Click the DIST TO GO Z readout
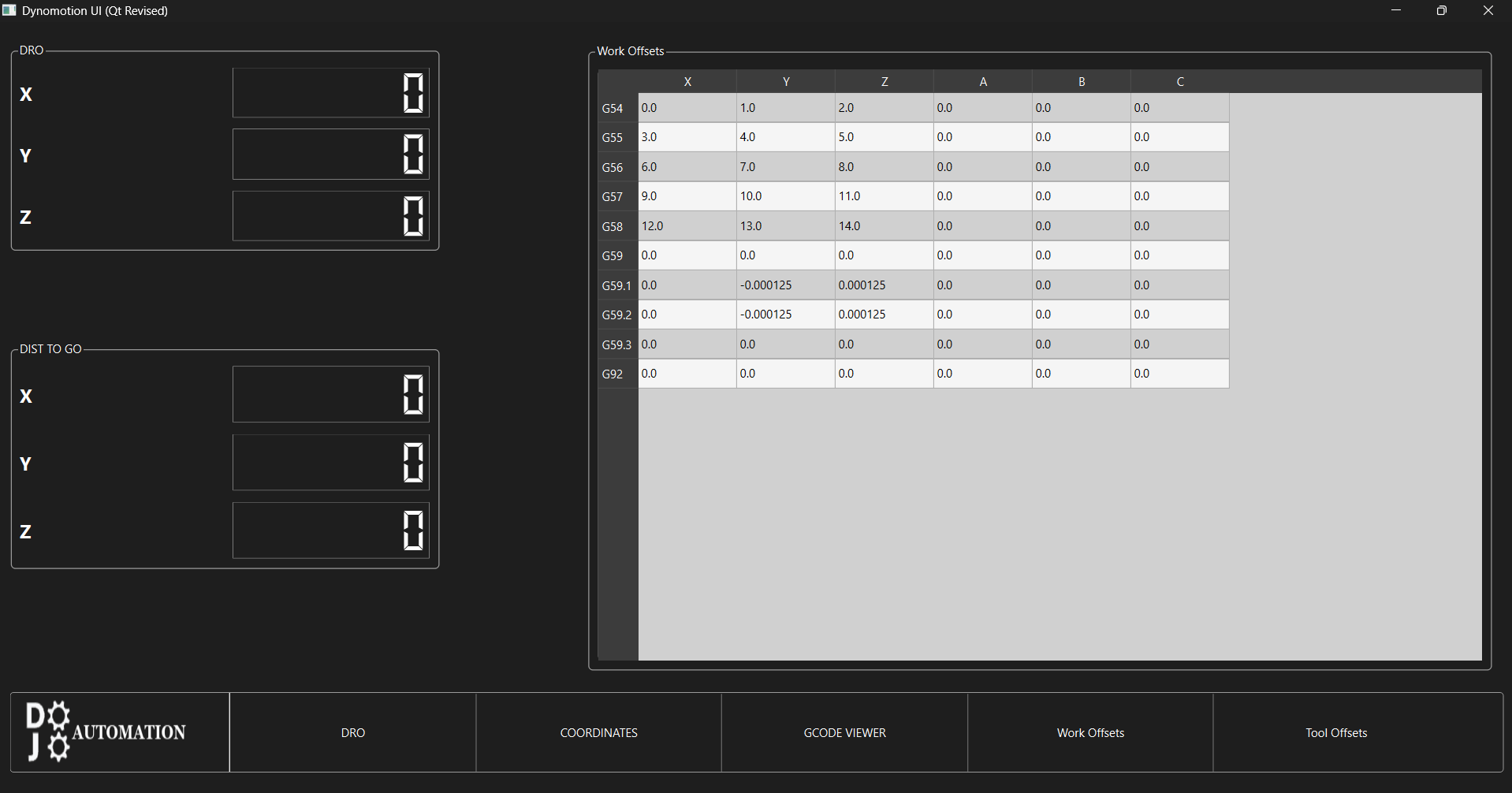 [330, 531]
